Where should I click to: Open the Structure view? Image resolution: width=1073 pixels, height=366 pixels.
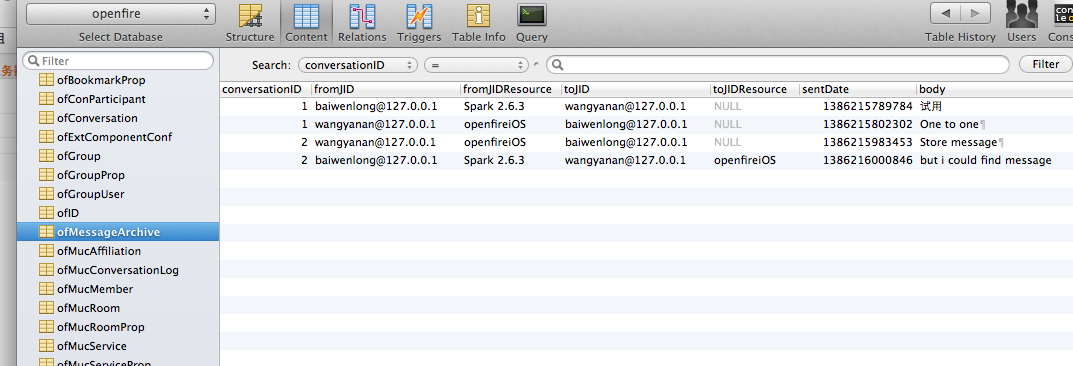pos(250,23)
